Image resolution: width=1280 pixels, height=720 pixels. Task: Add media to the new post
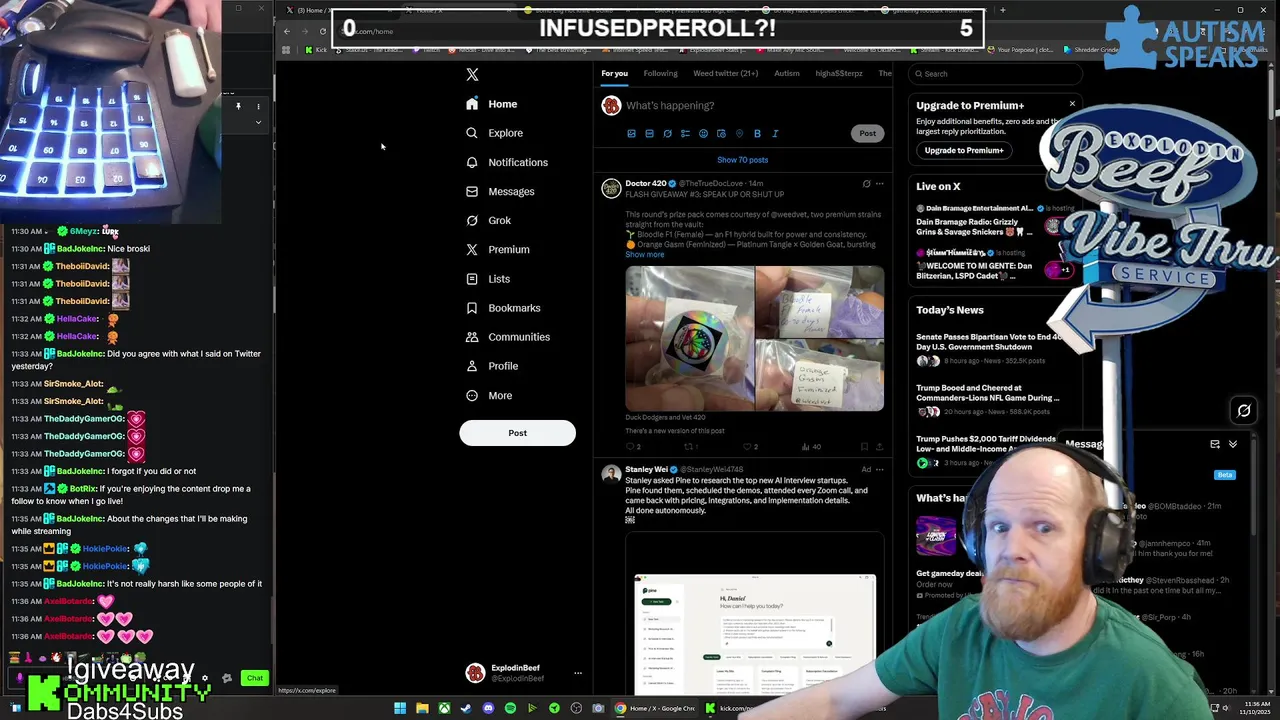point(631,133)
